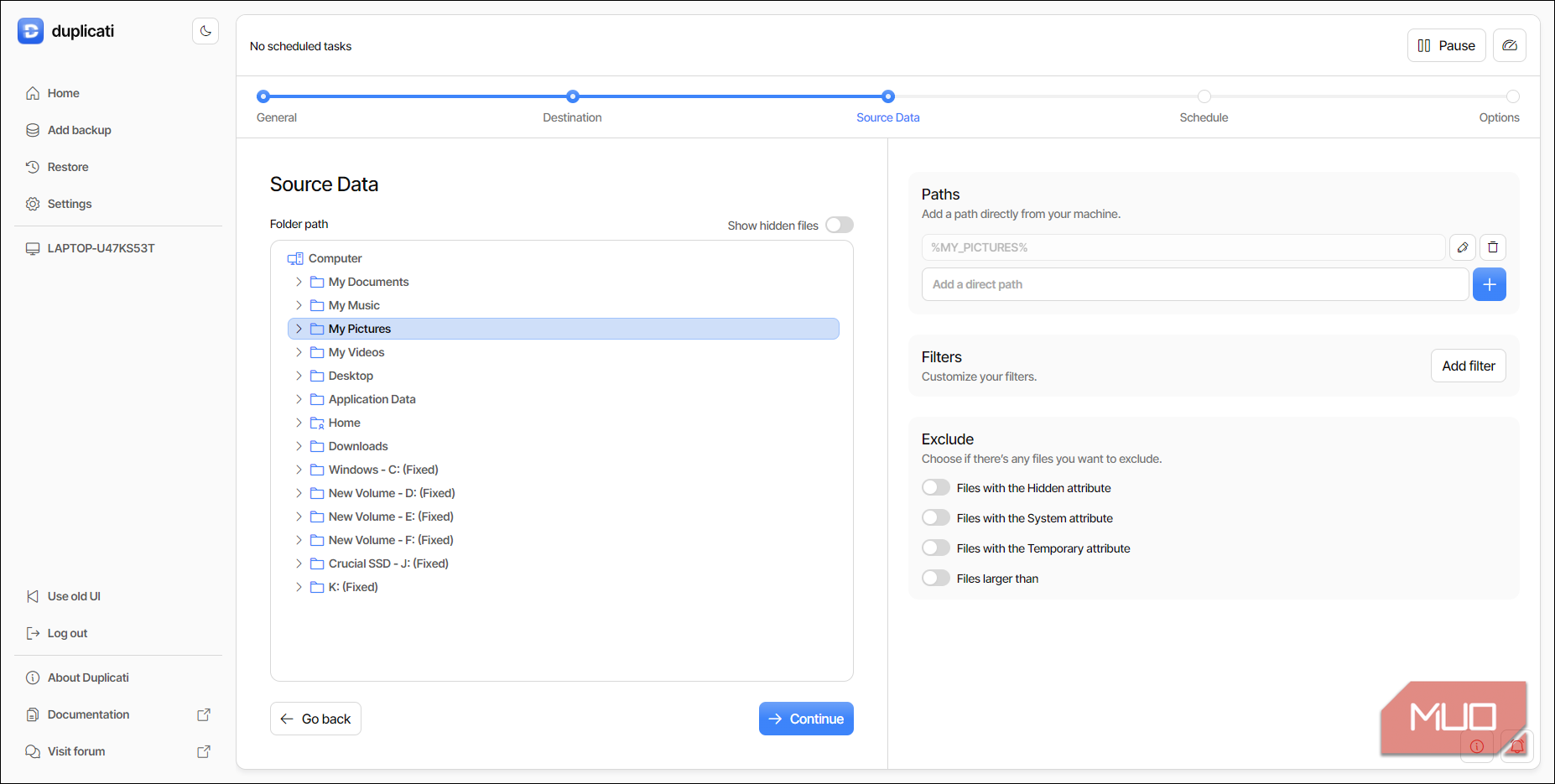This screenshot has height=784, width=1555.
Task: Click the Downloads folder icon
Action: [x=317, y=446]
